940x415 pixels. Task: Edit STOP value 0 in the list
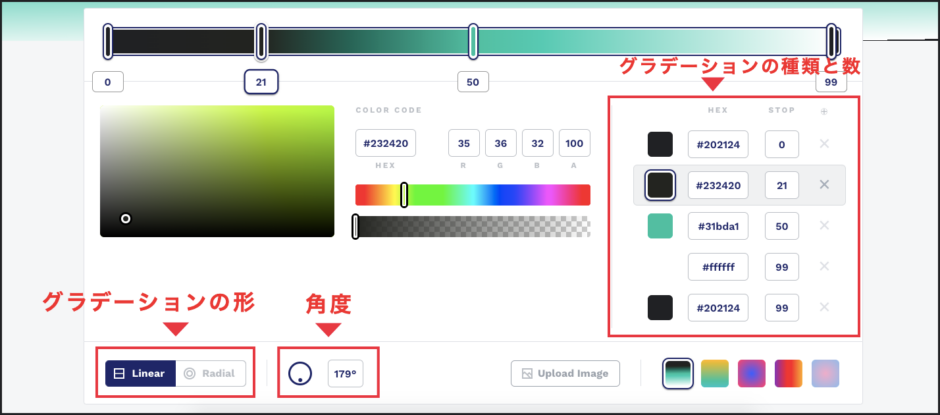[782, 145]
